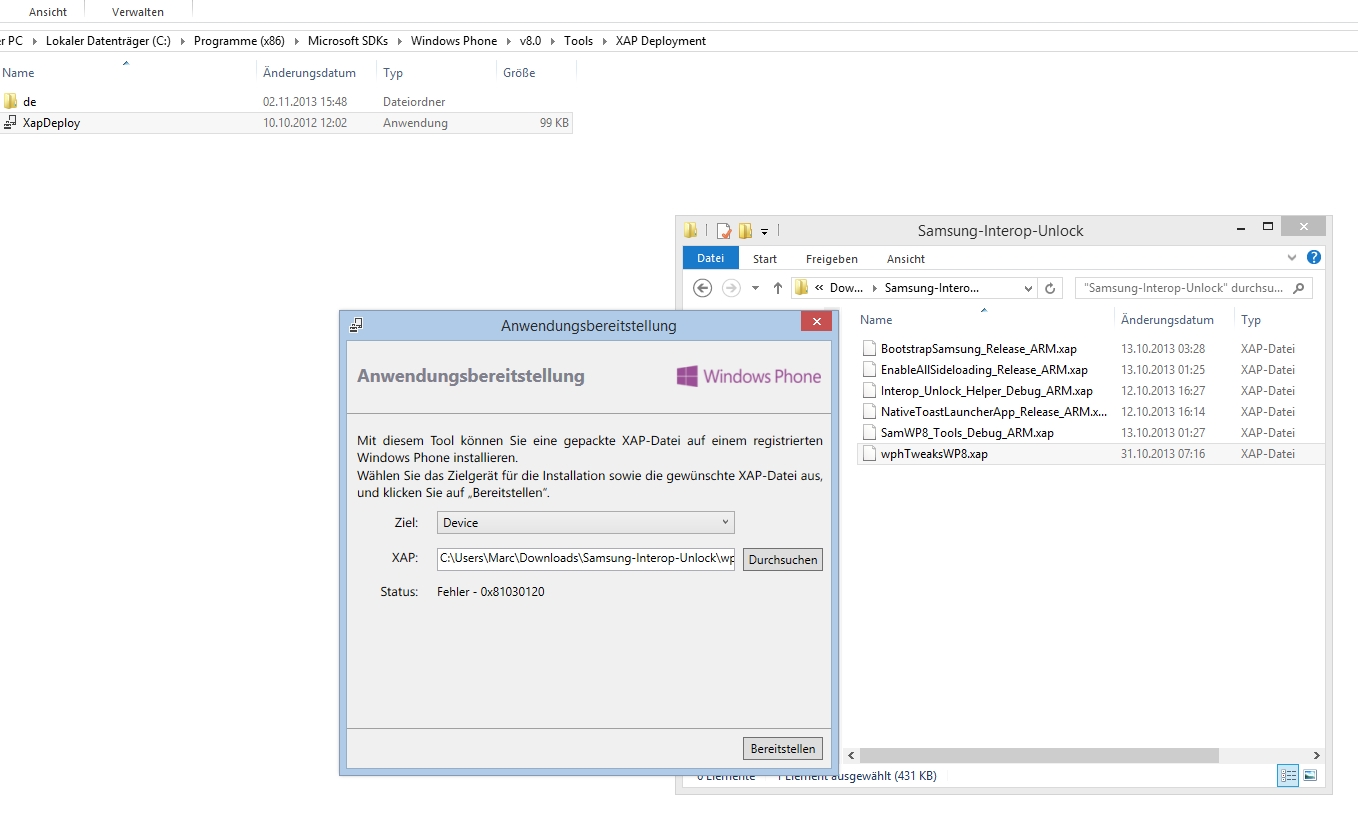This screenshot has height=816, width=1358.
Task: Click 'Samsung-Intero...' segment in Samsung address bar
Action: pyautogui.click(x=932, y=288)
